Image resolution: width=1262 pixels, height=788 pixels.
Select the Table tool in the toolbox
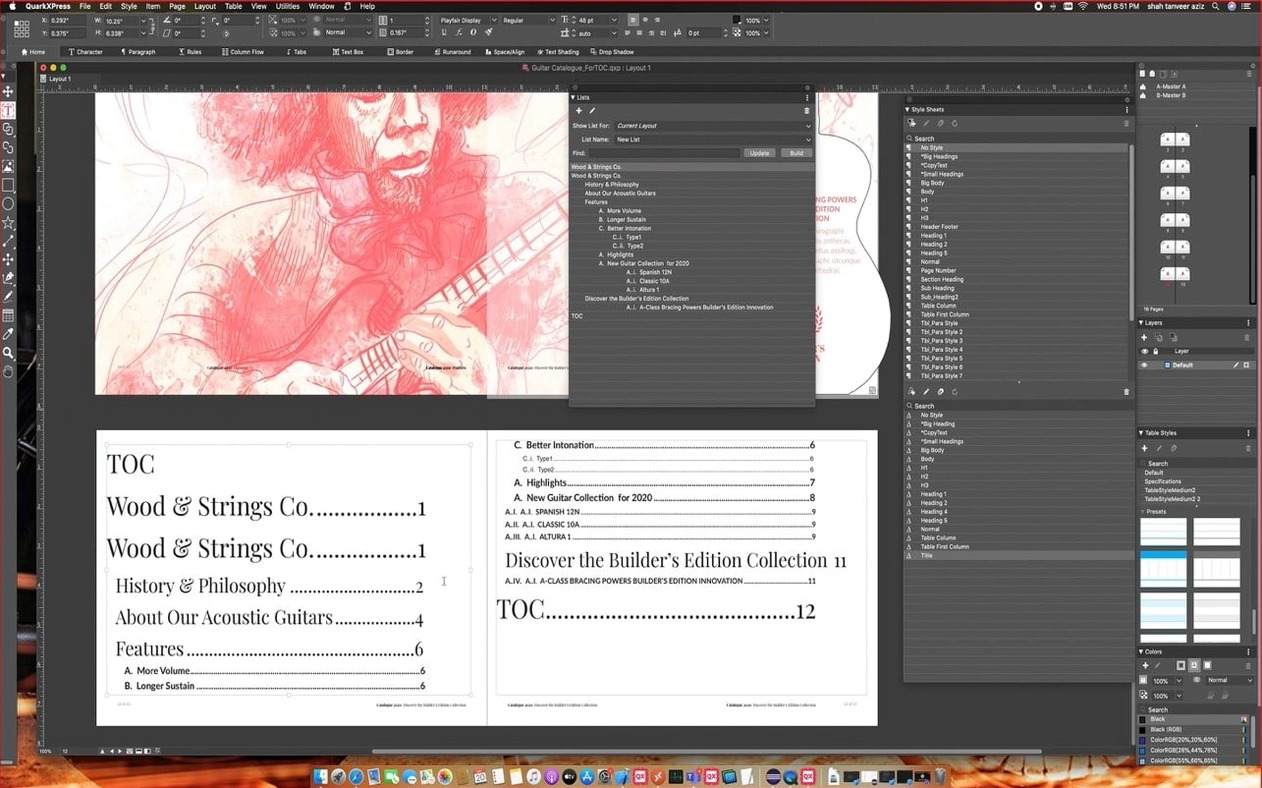(x=8, y=315)
